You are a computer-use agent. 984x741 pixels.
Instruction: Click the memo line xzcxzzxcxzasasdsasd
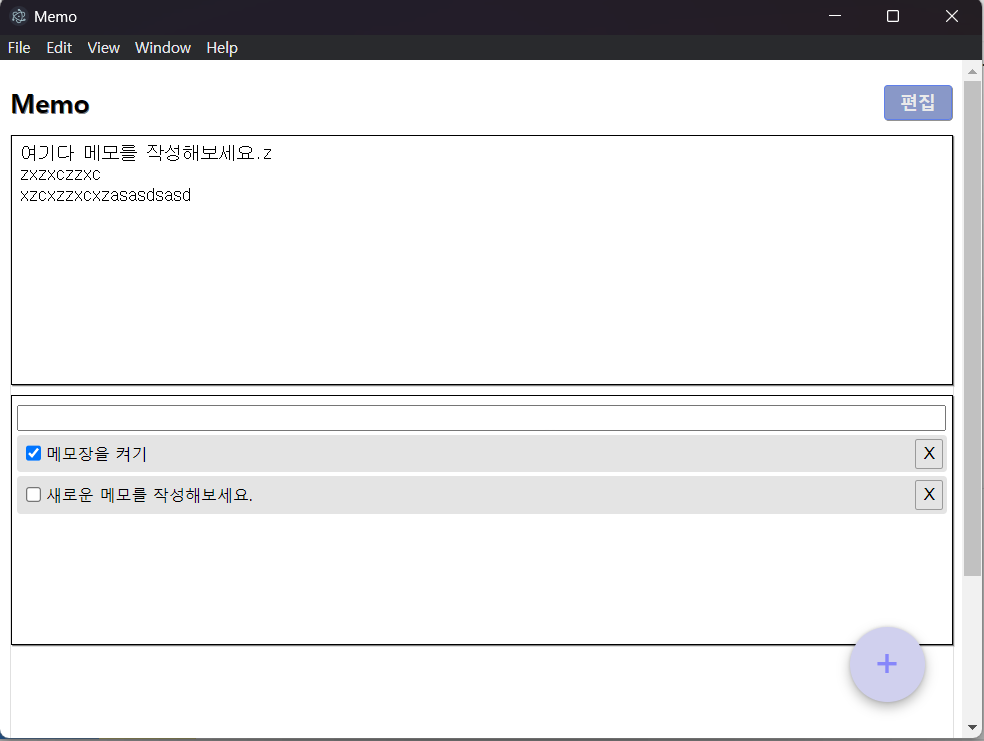coord(105,195)
